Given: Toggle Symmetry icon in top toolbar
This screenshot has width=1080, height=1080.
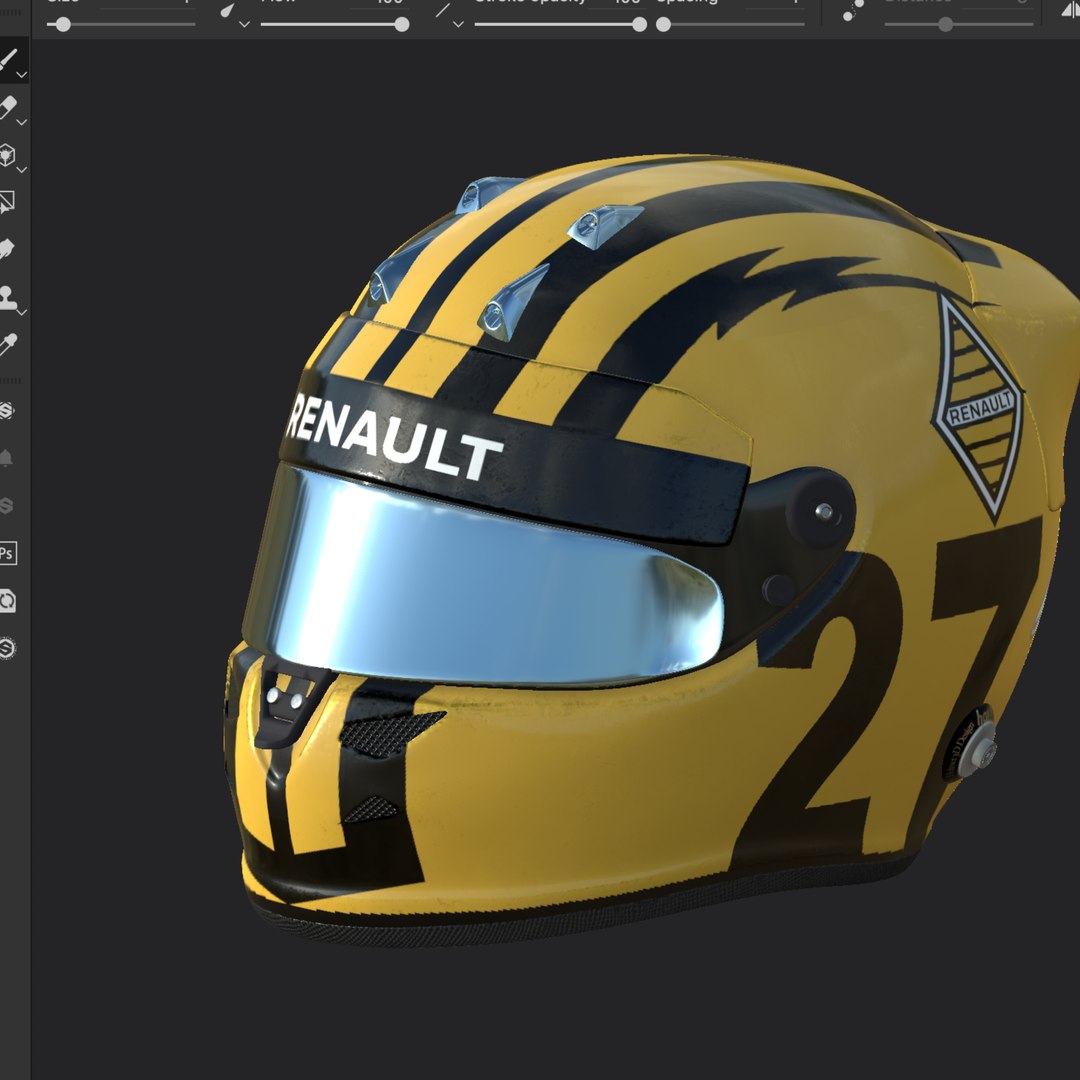Looking at the screenshot, I should pos(1072,10).
